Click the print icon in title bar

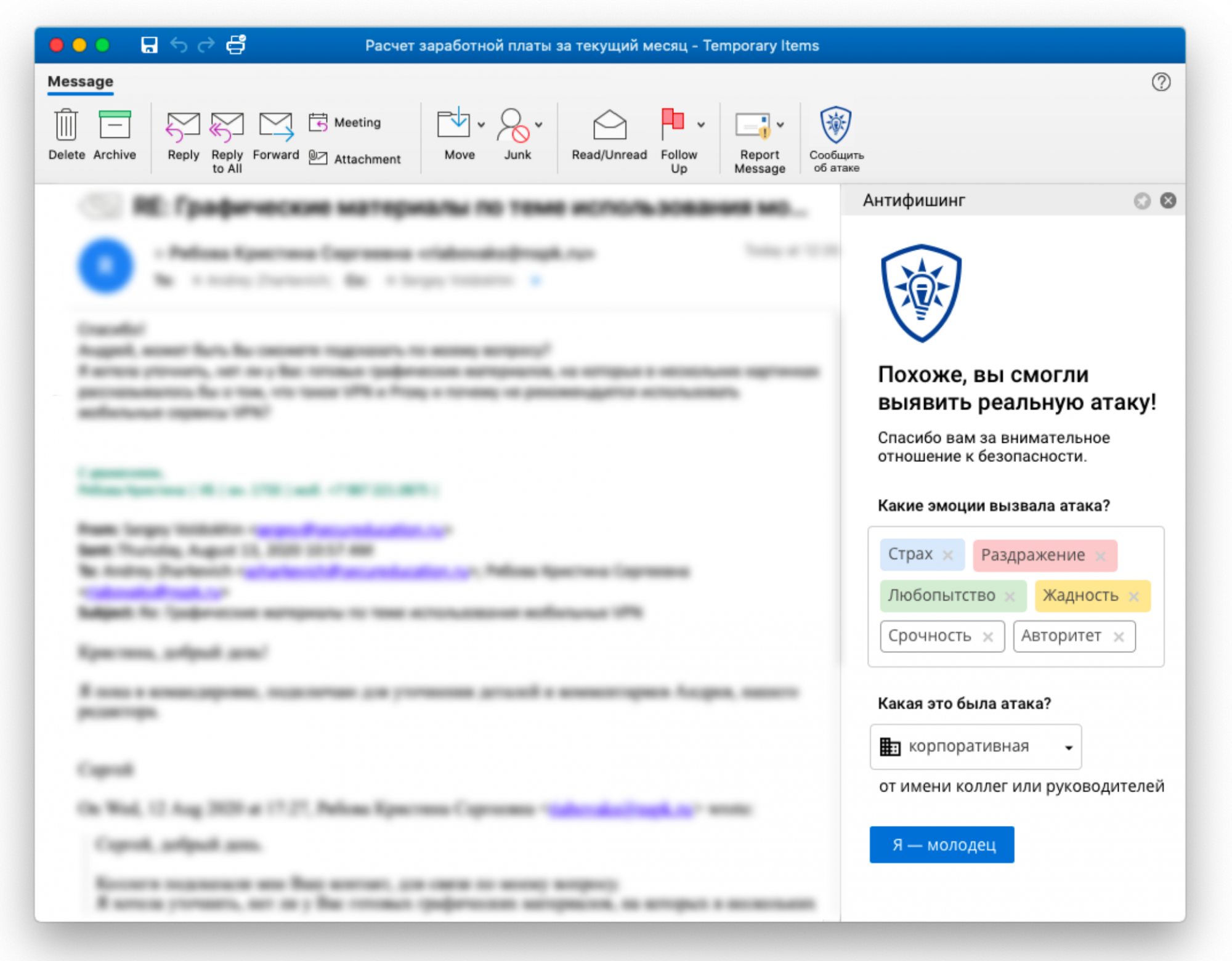click(236, 45)
